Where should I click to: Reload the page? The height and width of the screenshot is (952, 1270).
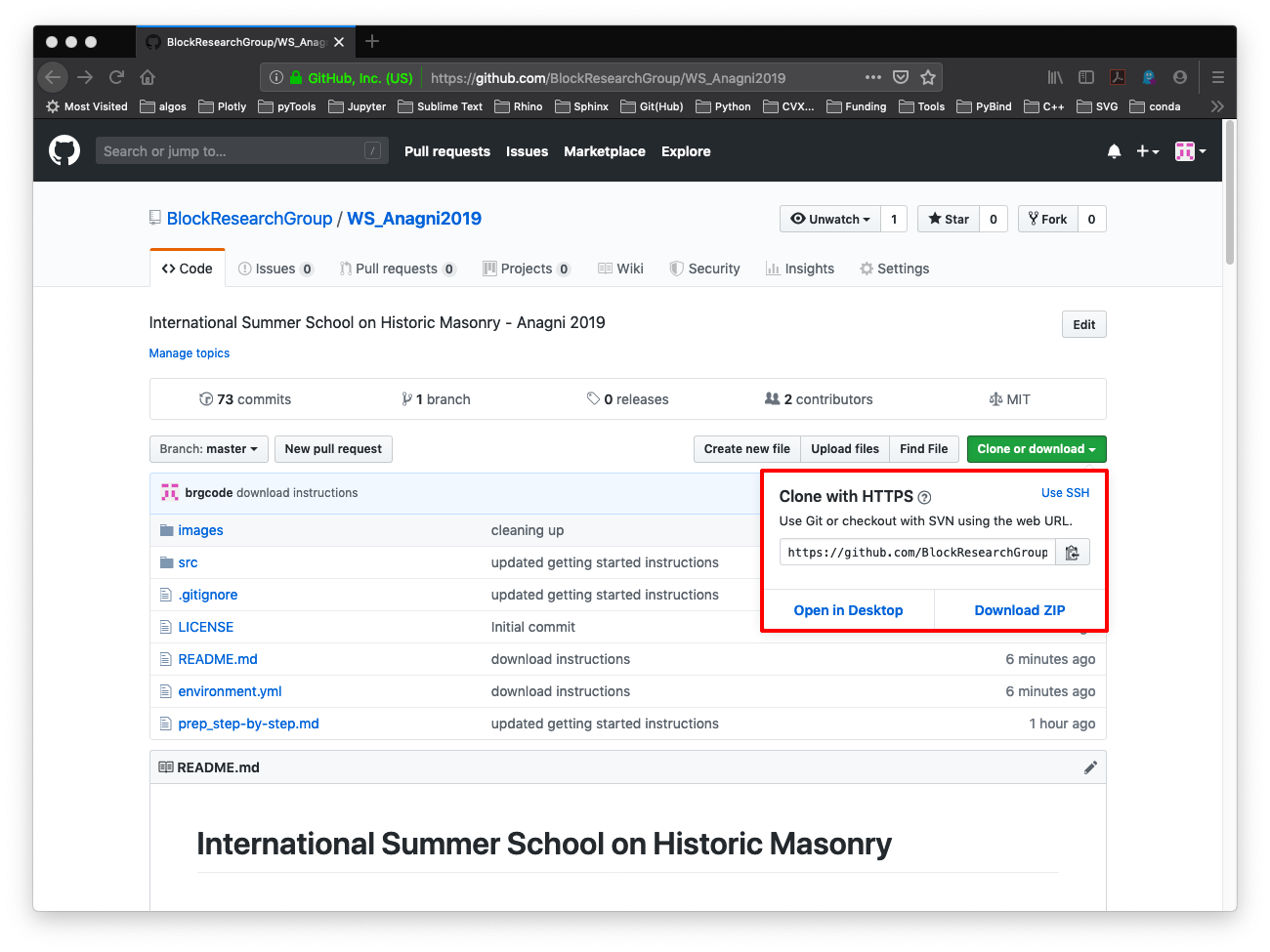pos(116,77)
